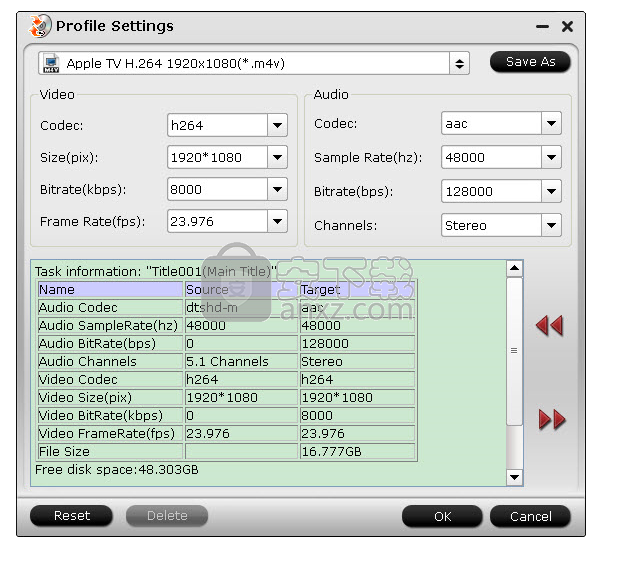
Task: Expand the video Size(pix) dropdown
Action: (x=277, y=158)
